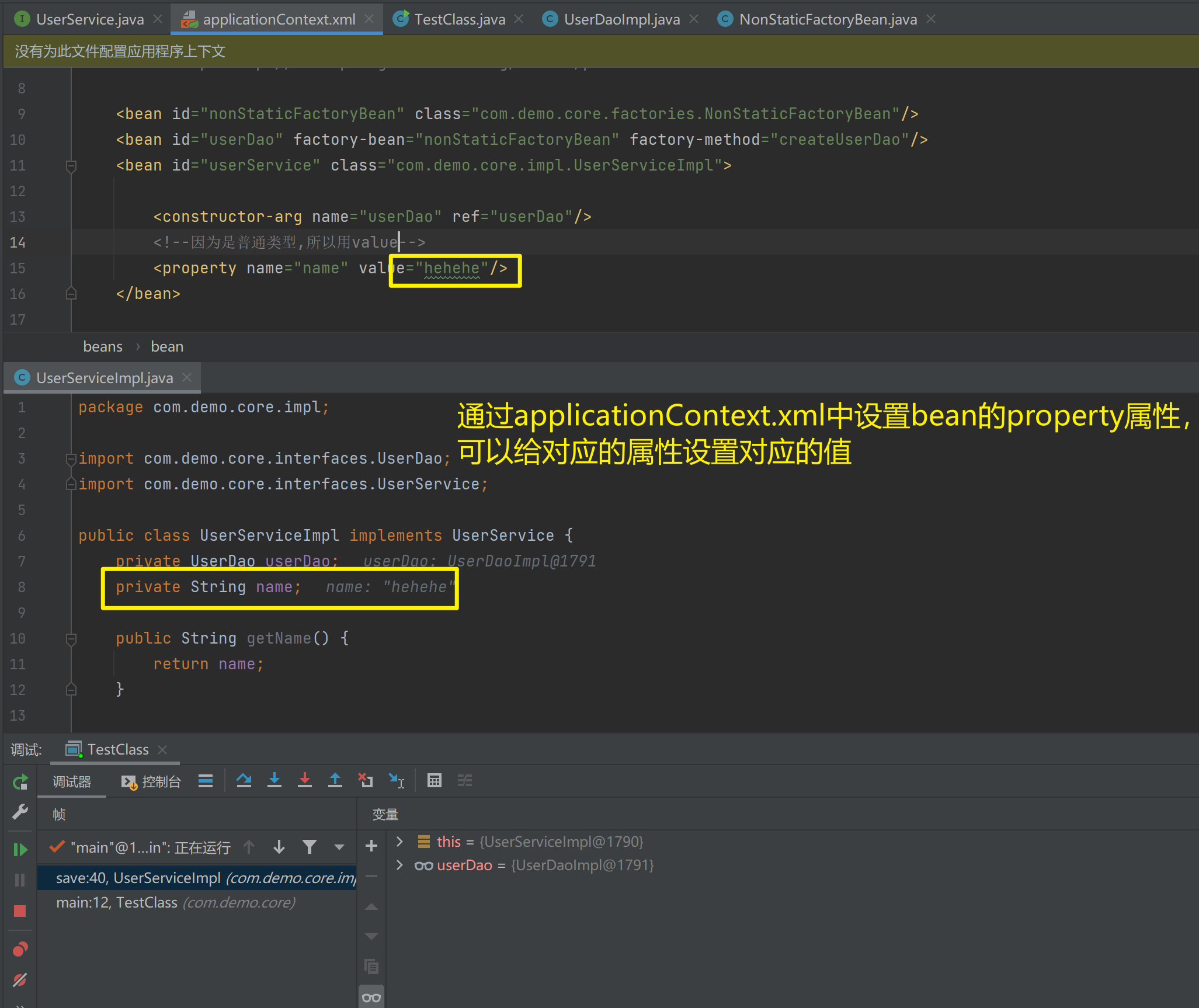Click the plus icon to add a watch
The height and width of the screenshot is (1008, 1199).
[371, 846]
